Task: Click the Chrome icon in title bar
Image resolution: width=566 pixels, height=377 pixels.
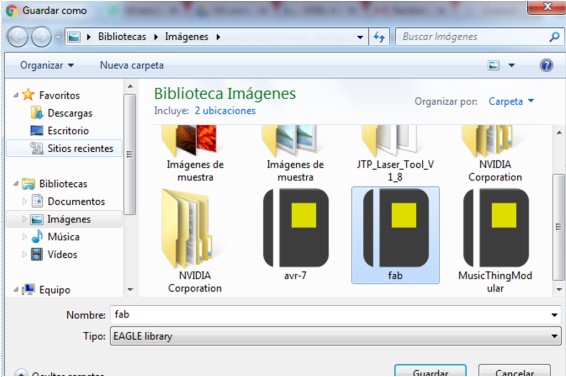Action: (x=12, y=10)
